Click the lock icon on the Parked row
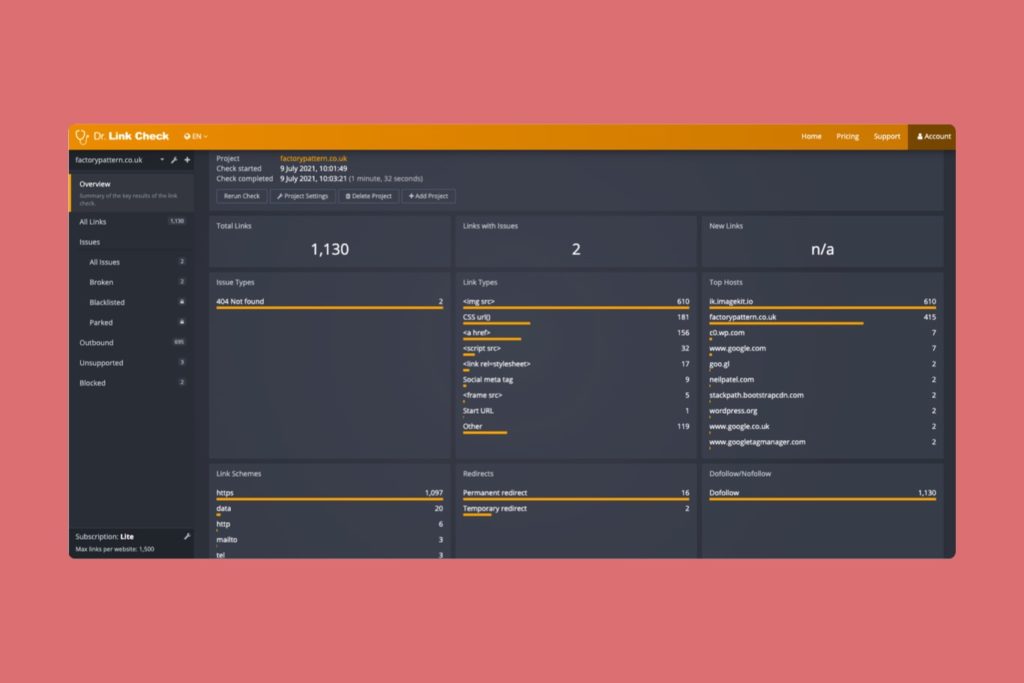Image resolution: width=1024 pixels, height=683 pixels. (x=181, y=323)
